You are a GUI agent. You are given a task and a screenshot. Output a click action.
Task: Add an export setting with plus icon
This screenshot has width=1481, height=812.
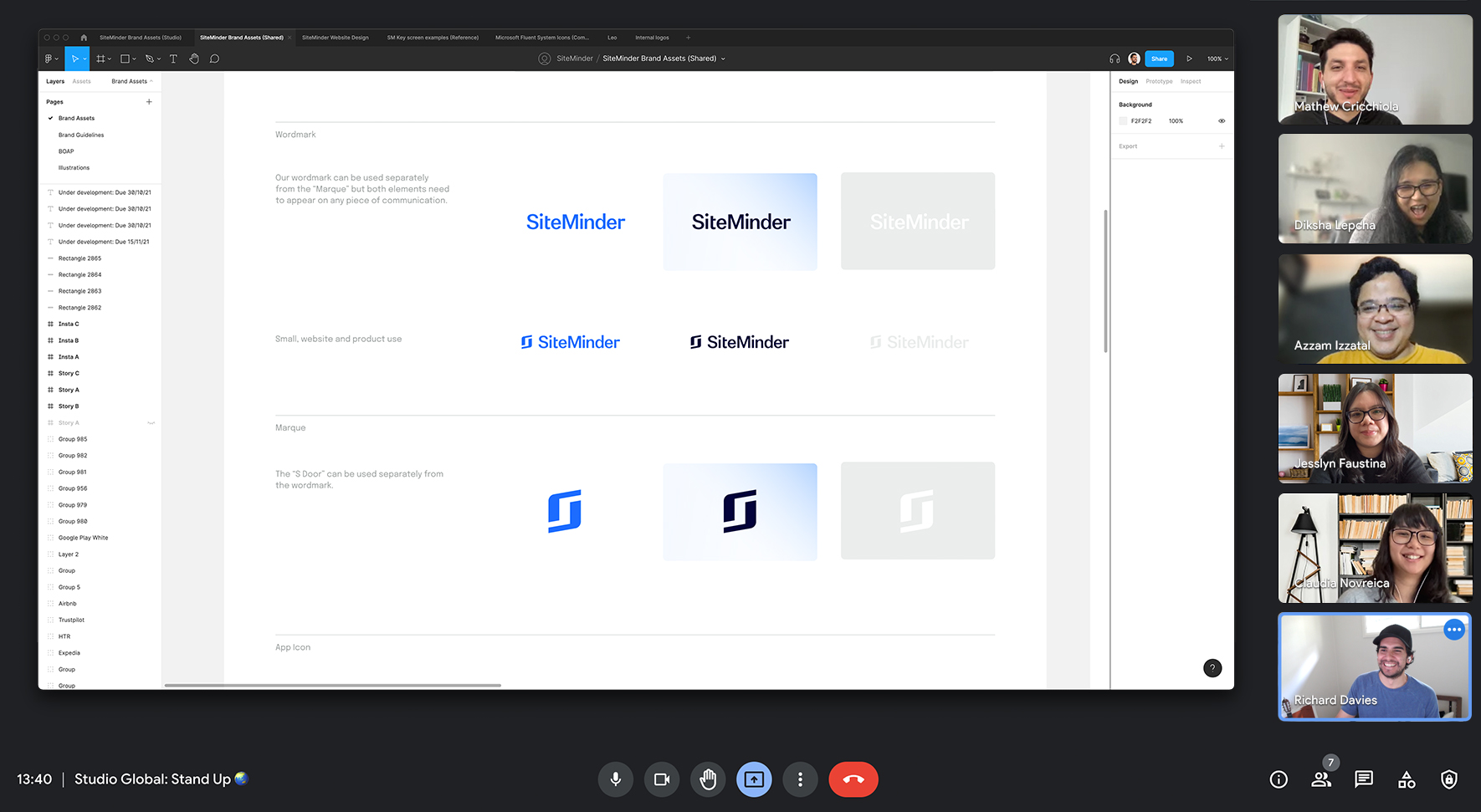pos(1222,146)
